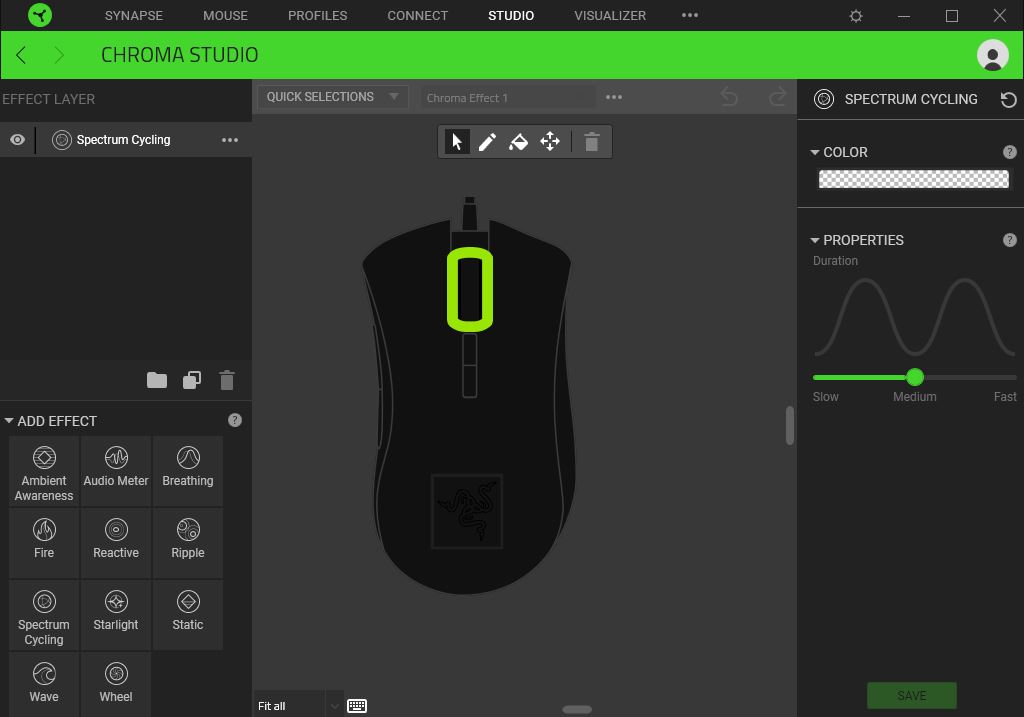Add the Reactive effect

pos(116,543)
